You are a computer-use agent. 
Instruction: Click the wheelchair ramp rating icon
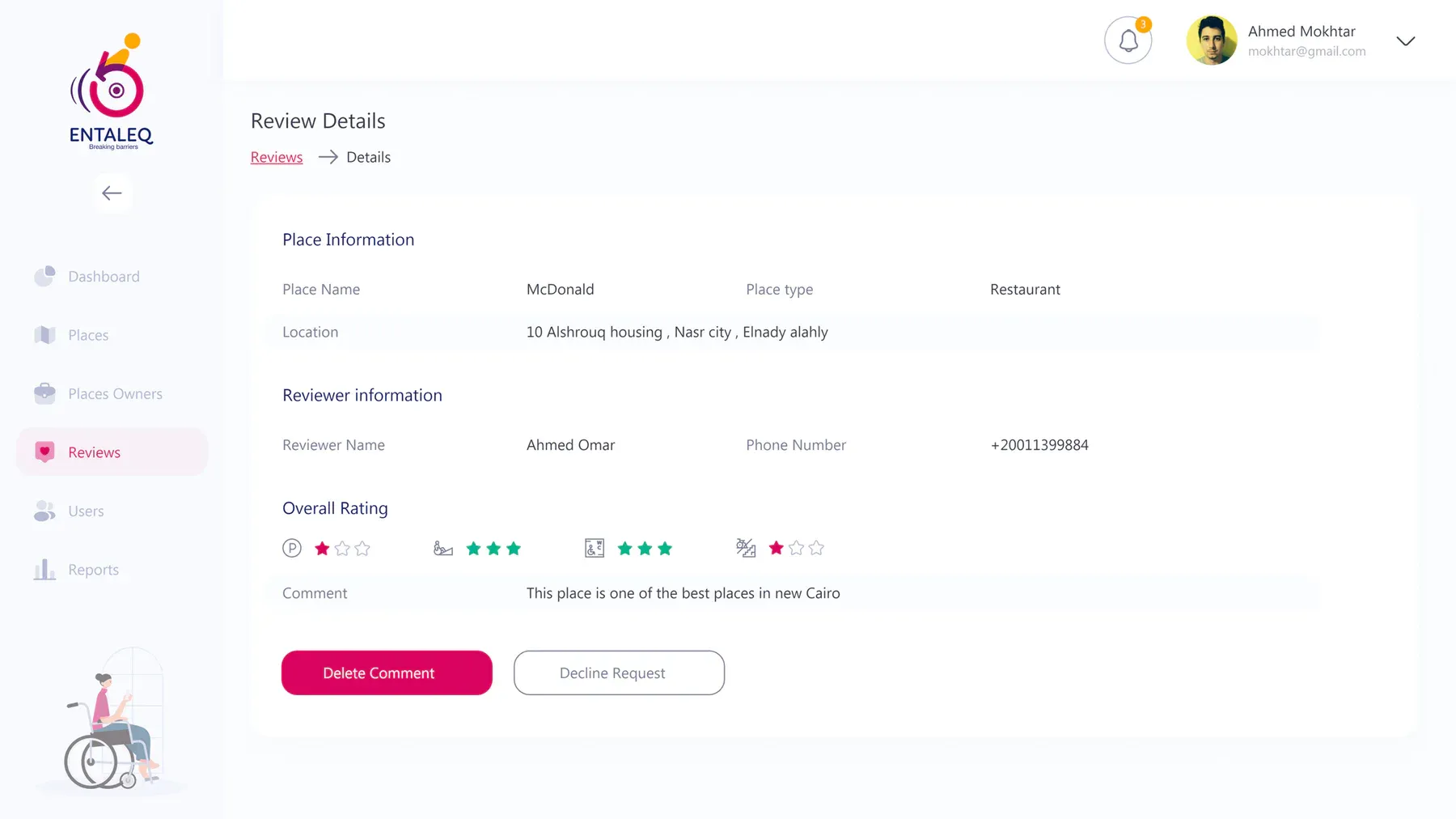point(443,548)
